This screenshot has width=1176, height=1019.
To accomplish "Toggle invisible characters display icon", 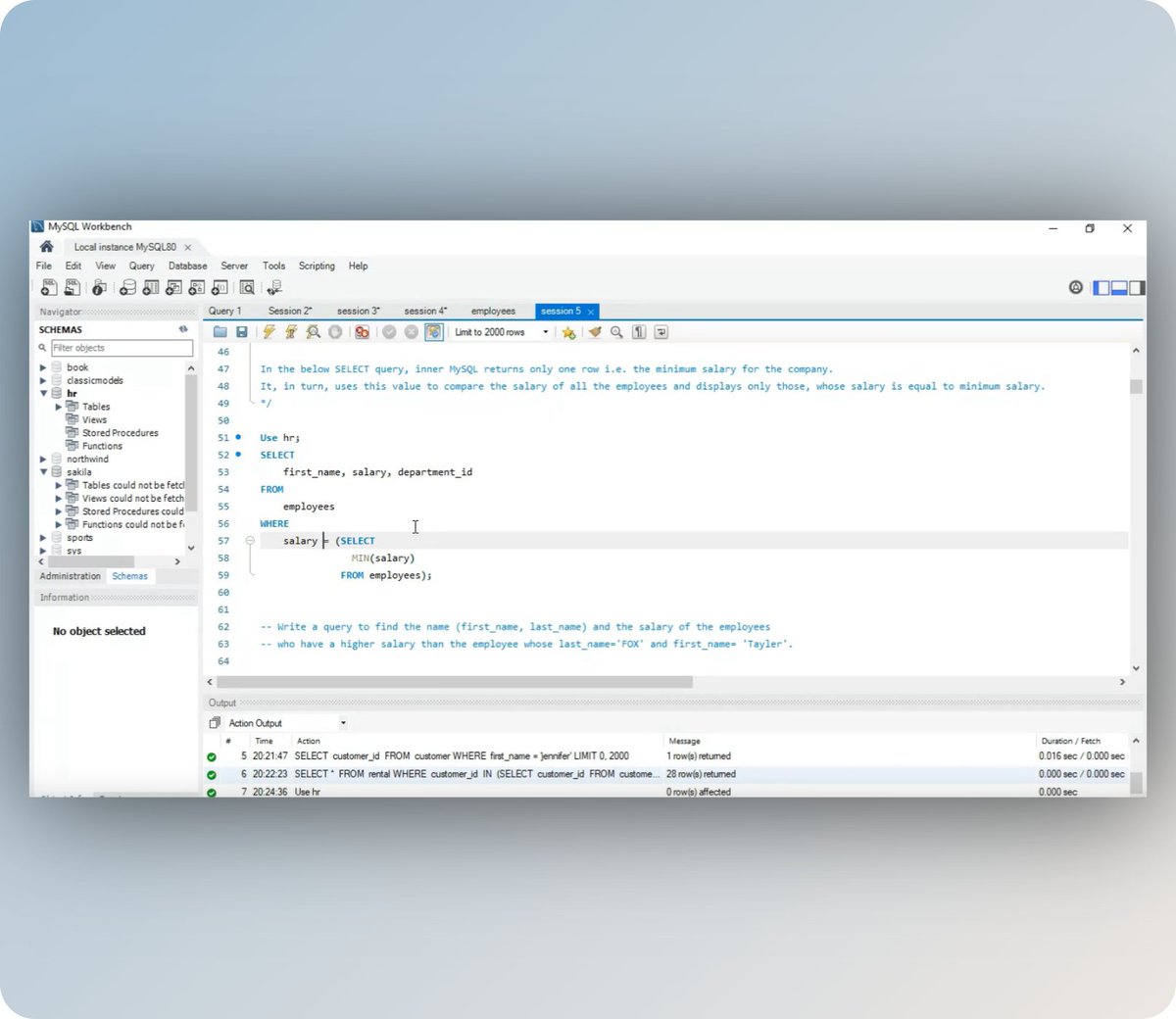I will 639,332.
